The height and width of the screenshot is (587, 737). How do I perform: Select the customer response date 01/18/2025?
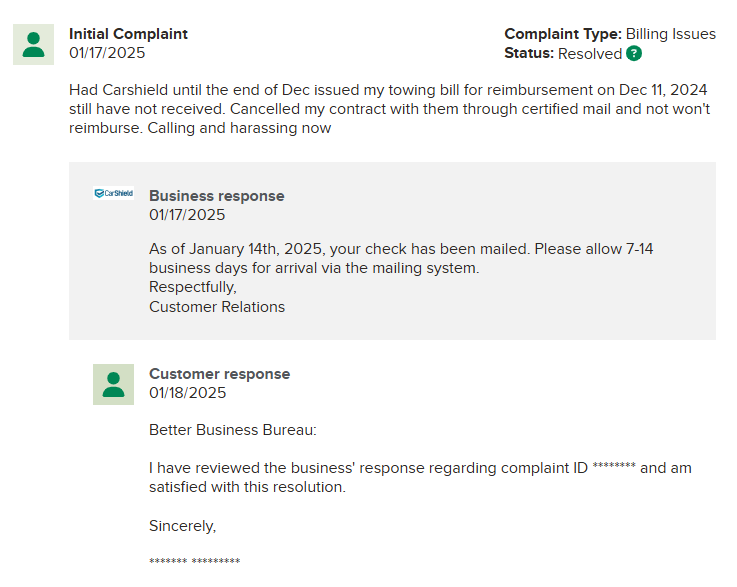click(187, 393)
